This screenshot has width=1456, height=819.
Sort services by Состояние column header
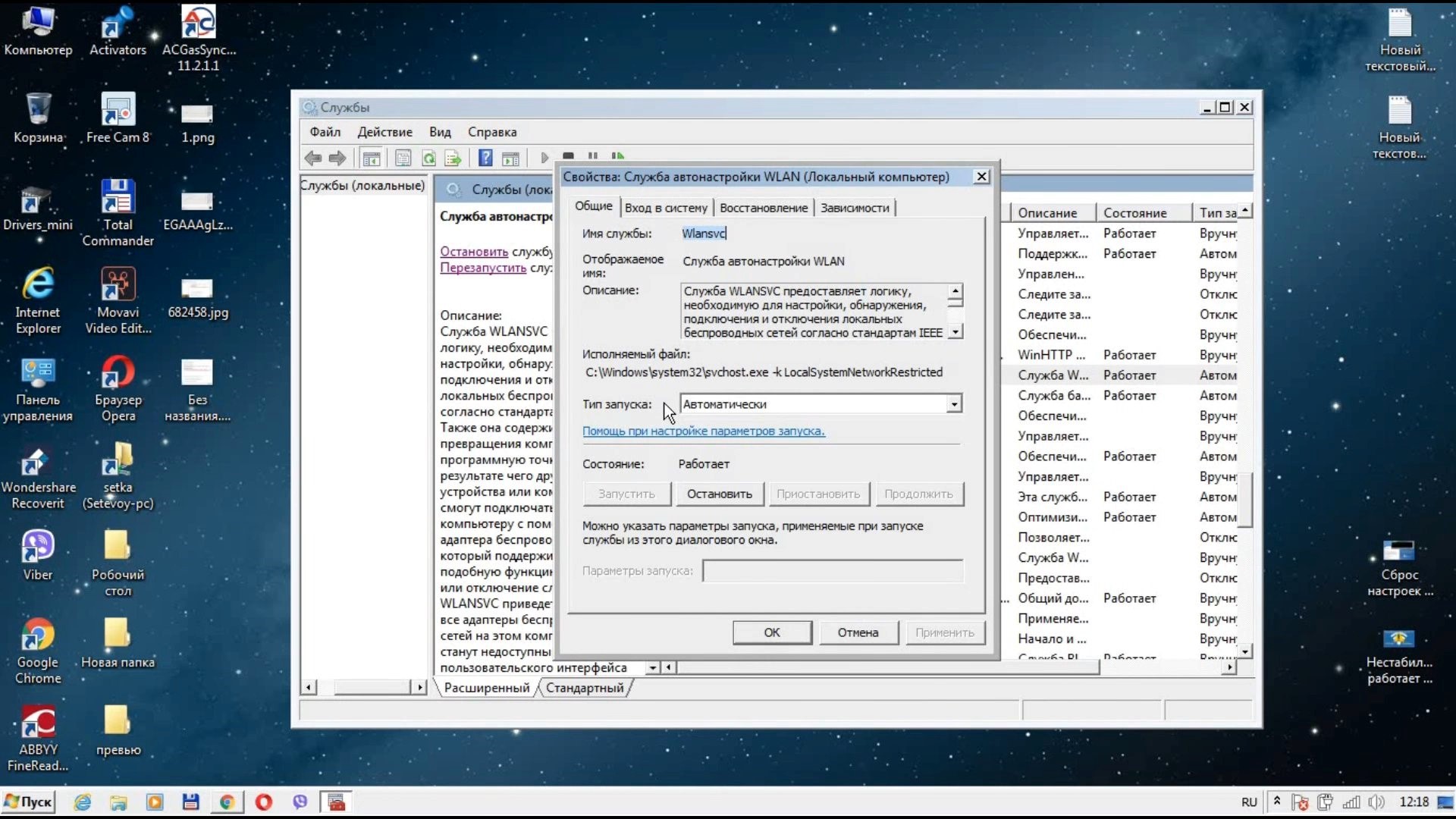(x=1134, y=213)
